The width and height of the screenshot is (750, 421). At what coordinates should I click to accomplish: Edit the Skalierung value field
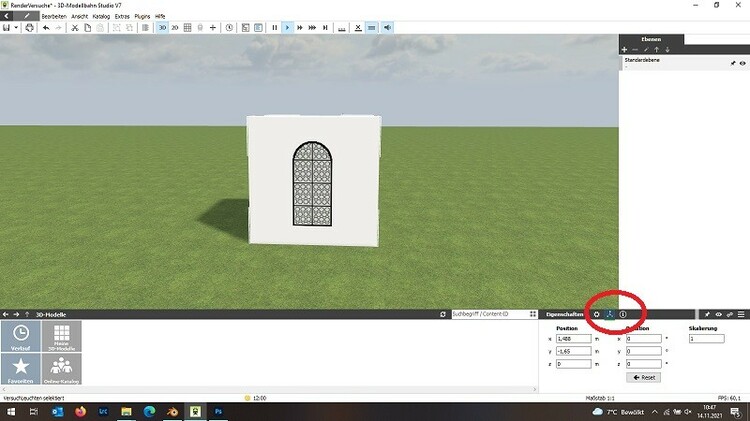706,339
